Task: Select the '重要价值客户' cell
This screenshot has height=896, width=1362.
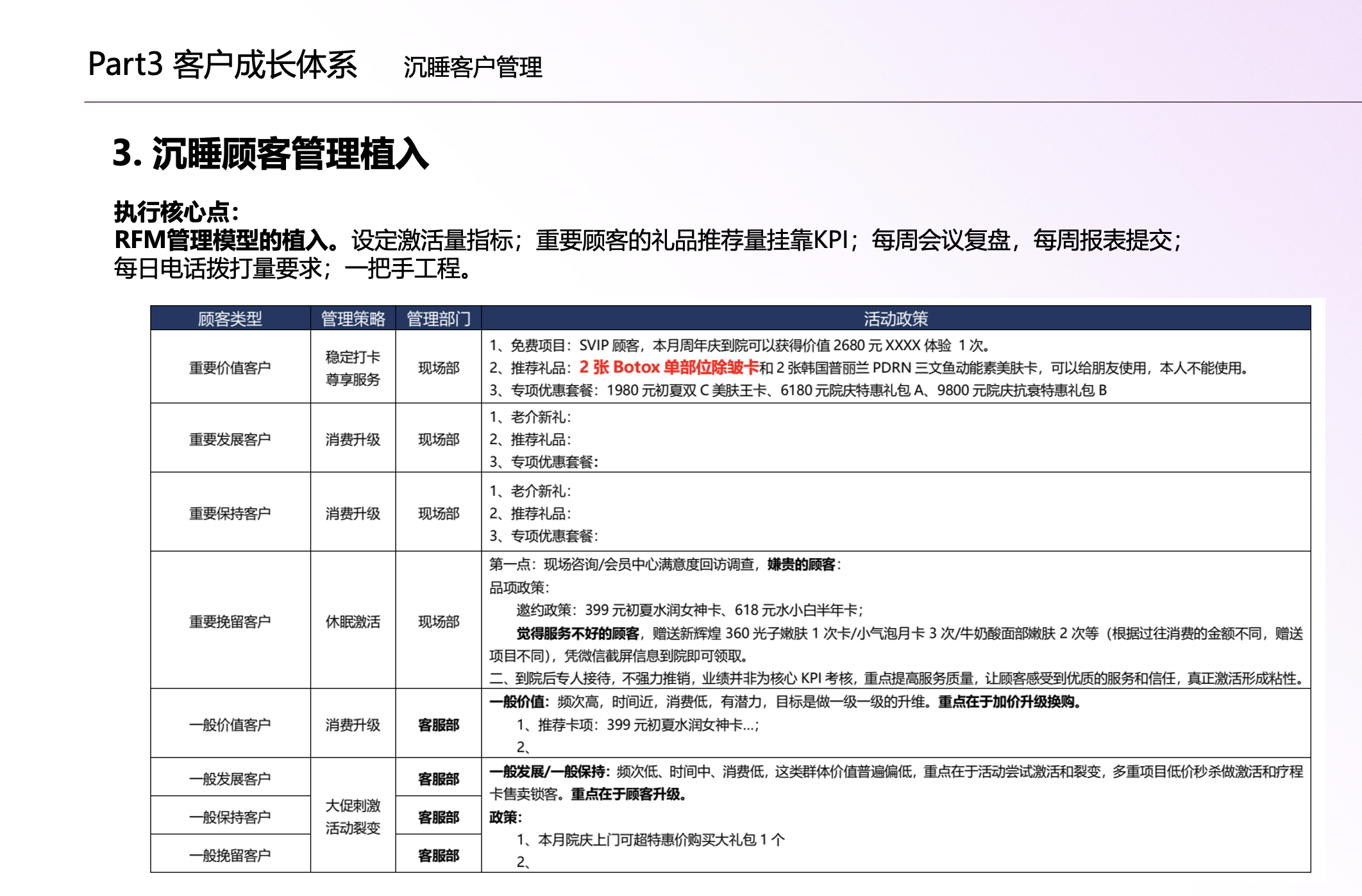Action: click(x=230, y=368)
